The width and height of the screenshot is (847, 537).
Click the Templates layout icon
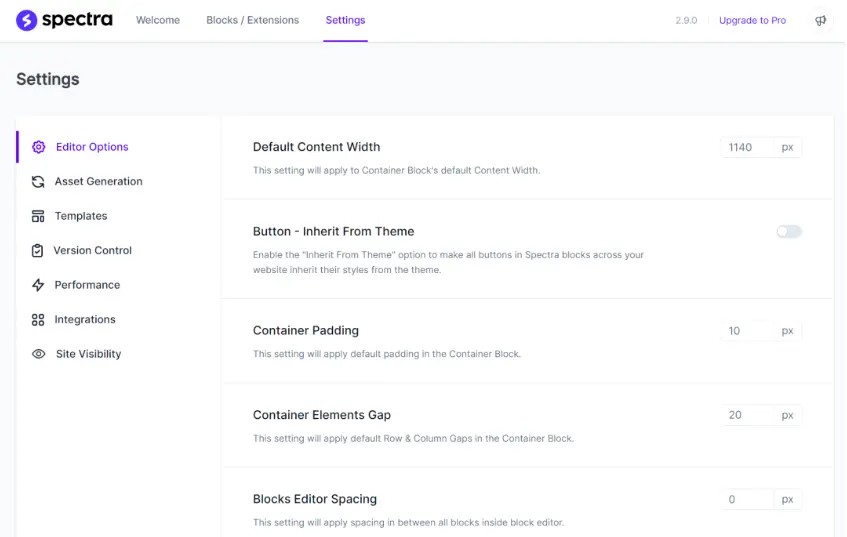tap(38, 216)
